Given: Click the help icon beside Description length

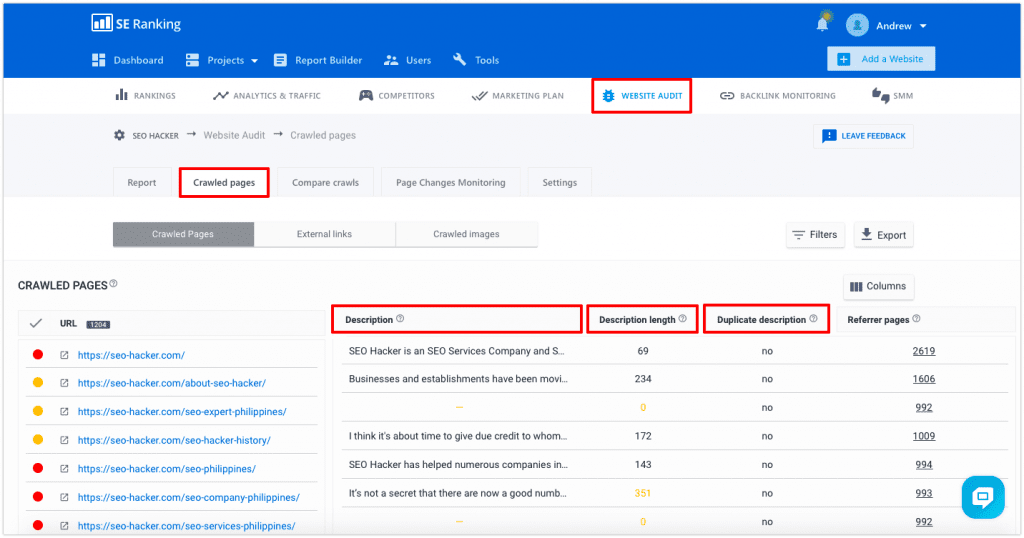Looking at the screenshot, I should point(682,319).
